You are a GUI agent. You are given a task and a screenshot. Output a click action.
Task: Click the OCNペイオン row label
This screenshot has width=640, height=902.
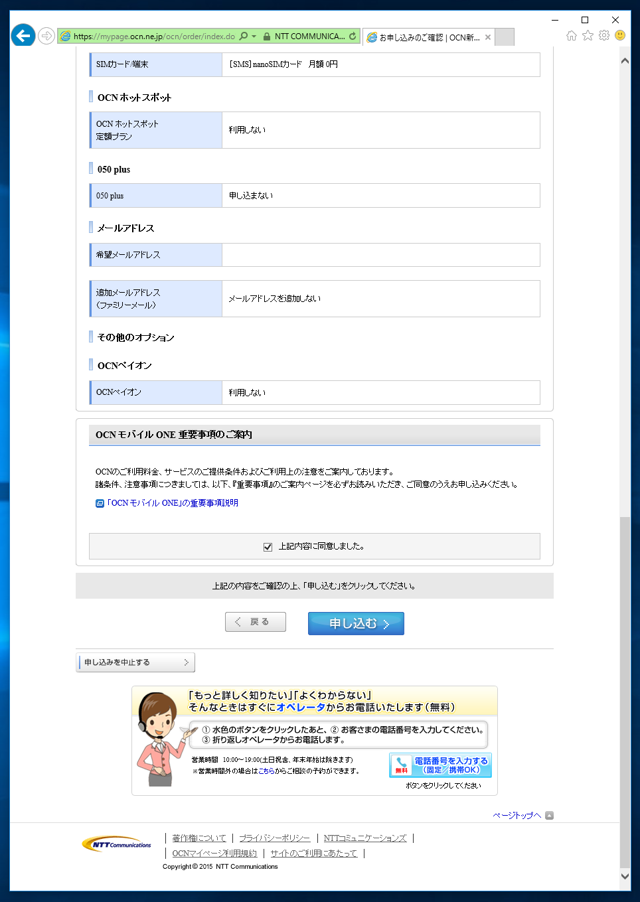(x=118, y=392)
